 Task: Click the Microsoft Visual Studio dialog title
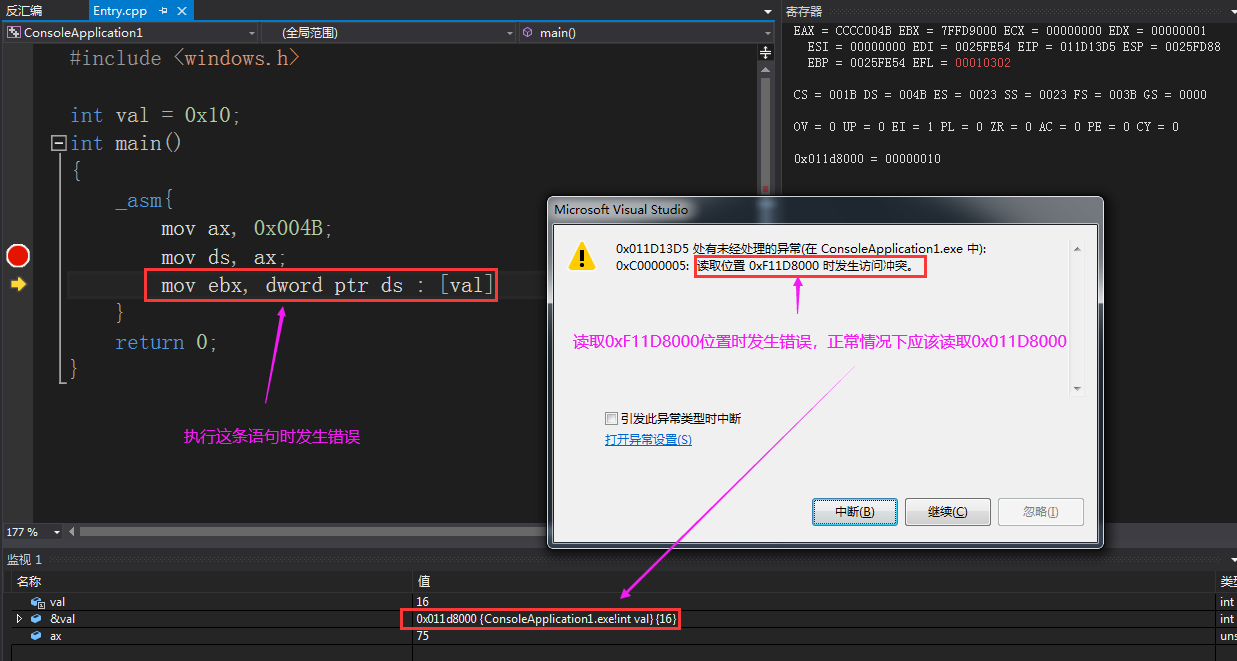coord(621,210)
